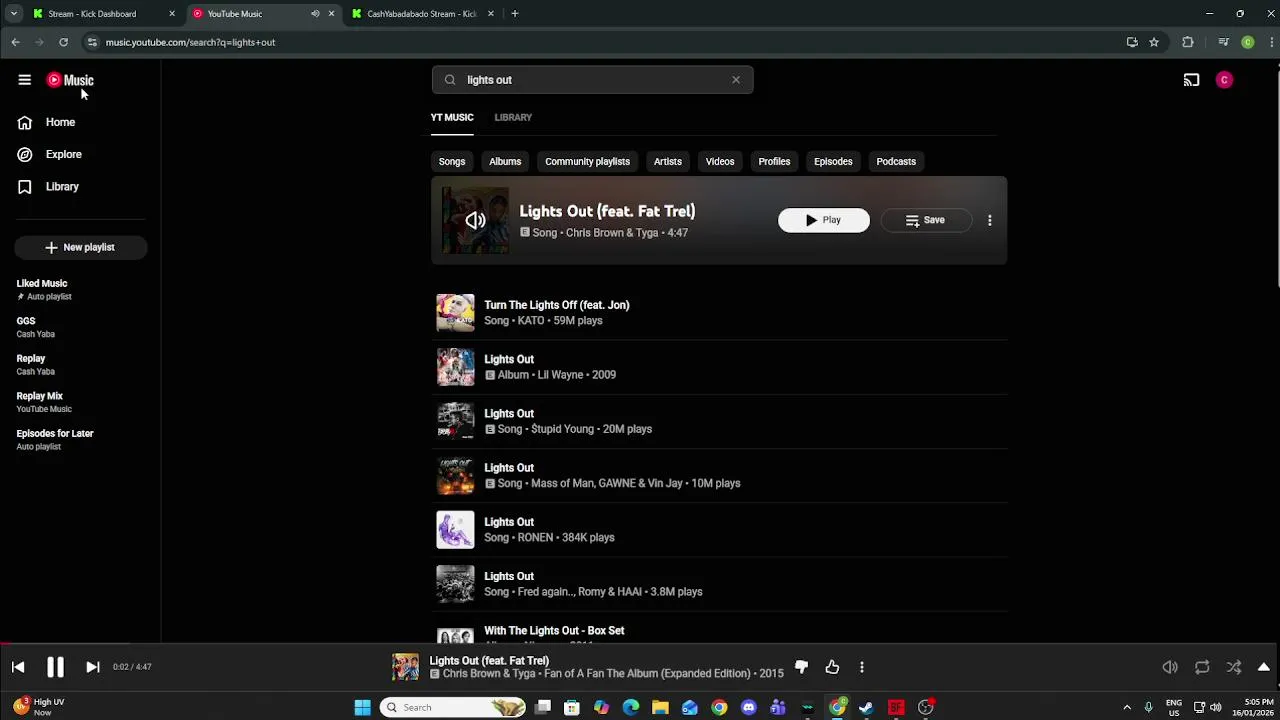The width and height of the screenshot is (1280, 720).
Task: Open the tab search dropdown
Action: pos(13,14)
